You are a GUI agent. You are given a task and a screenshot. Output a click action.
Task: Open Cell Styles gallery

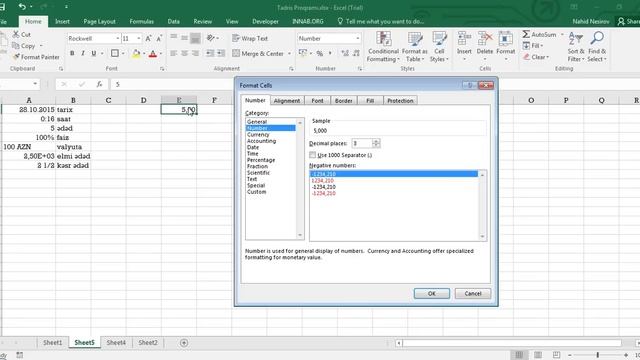point(439,47)
